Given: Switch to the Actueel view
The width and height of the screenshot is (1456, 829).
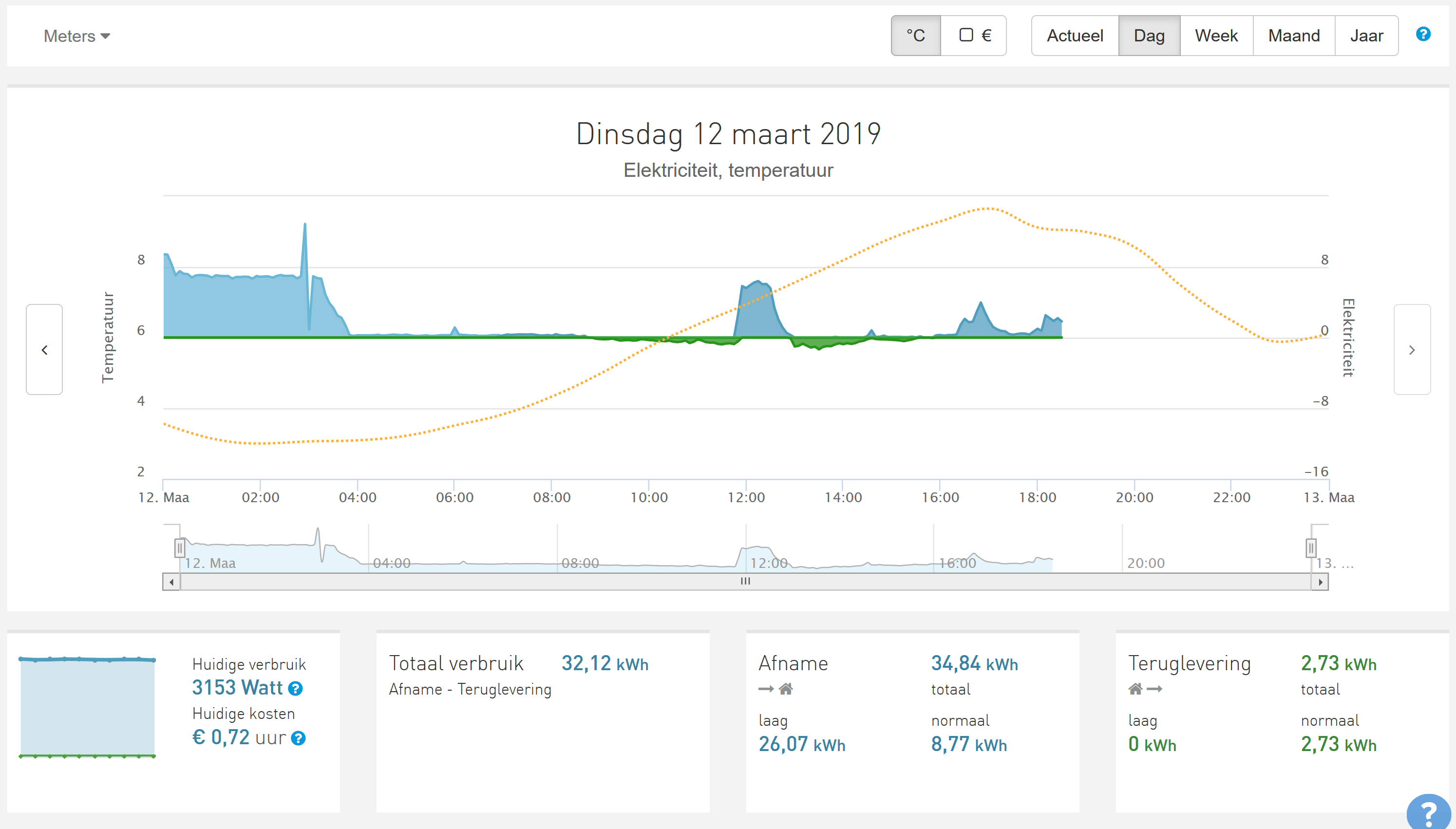Looking at the screenshot, I should click(x=1075, y=36).
